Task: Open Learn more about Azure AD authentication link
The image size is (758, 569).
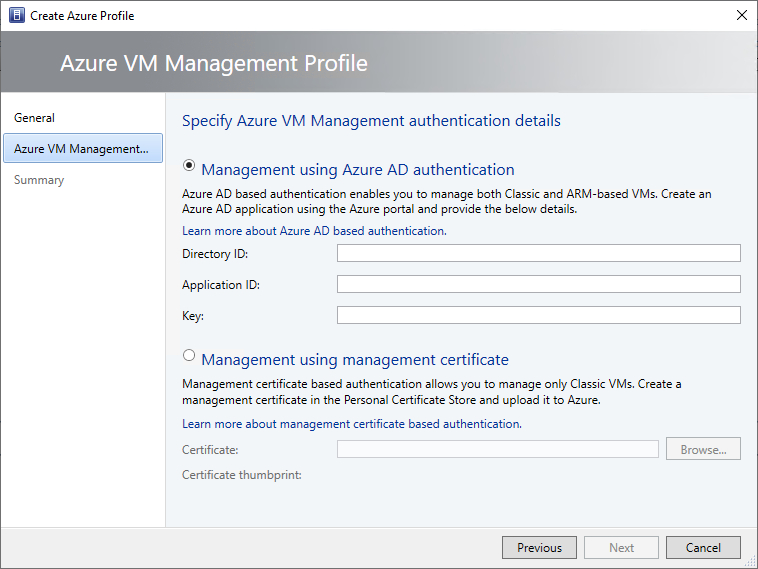Action: 314,231
